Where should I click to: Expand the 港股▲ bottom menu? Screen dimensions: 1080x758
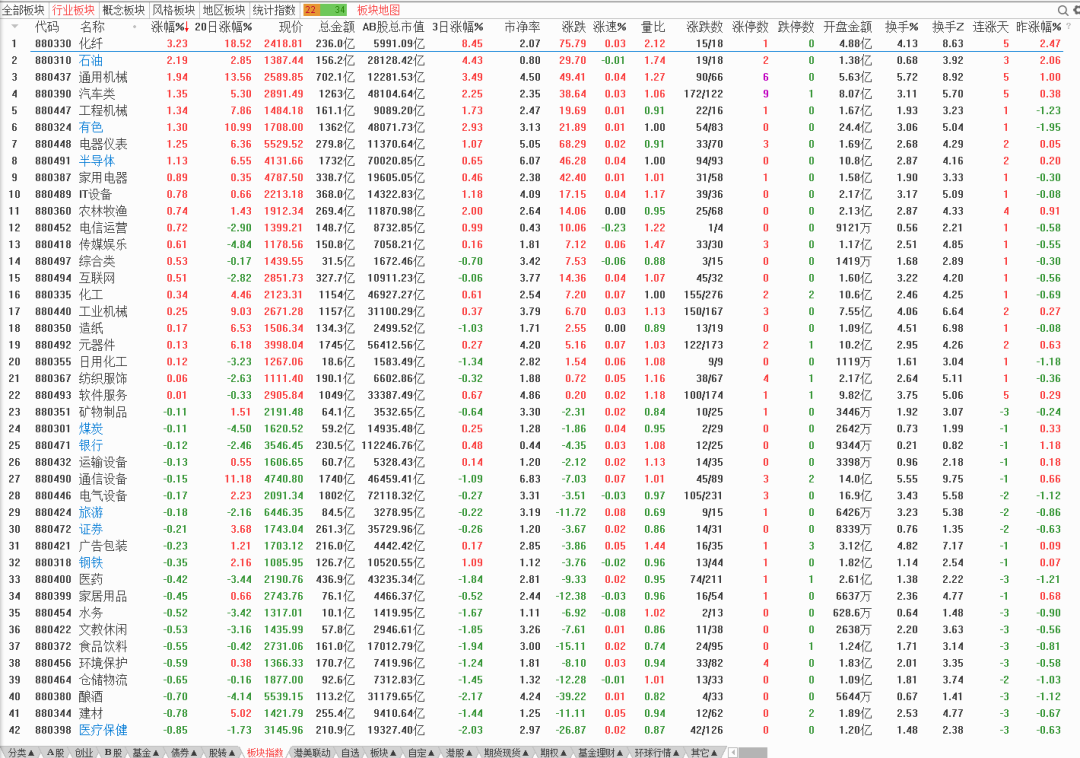point(459,752)
